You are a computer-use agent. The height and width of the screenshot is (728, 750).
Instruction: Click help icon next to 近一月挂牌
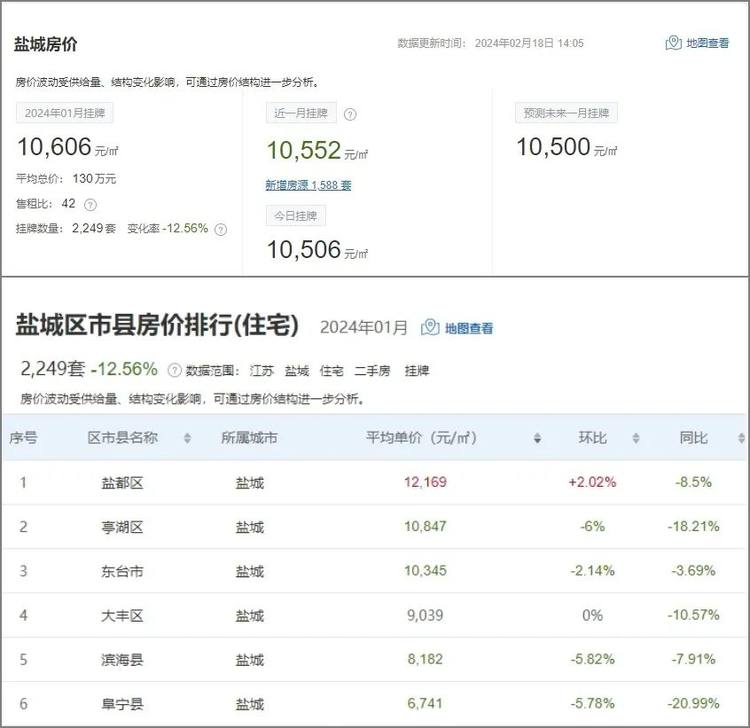(x=350, y=114)
